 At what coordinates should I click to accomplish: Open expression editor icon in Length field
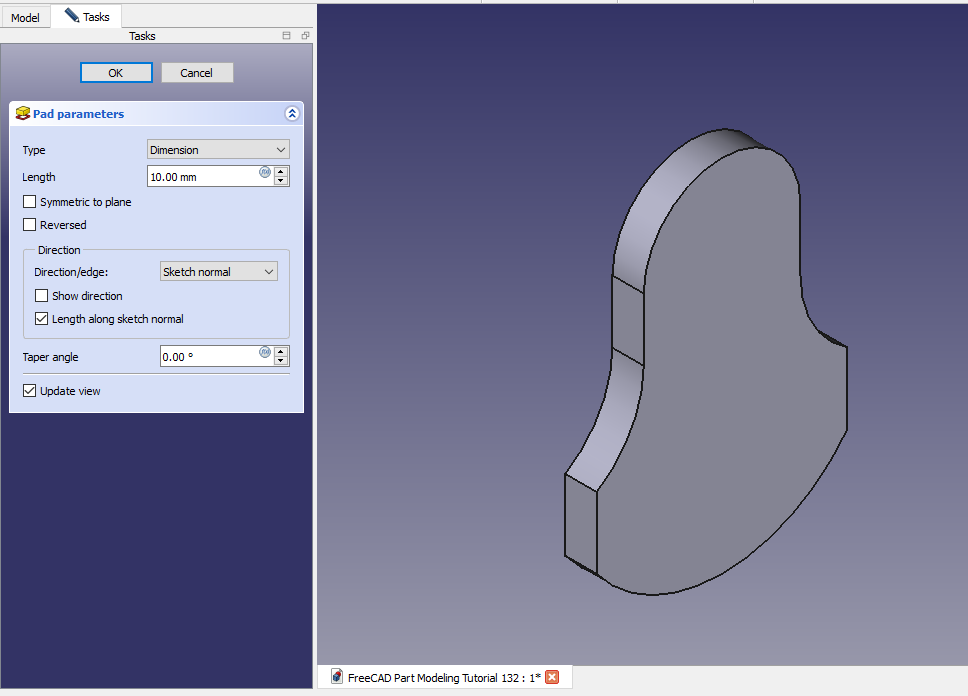(265, 173)
